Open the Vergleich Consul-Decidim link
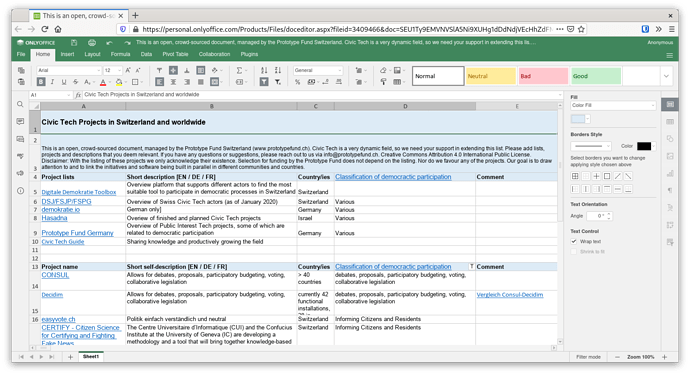 click(x=510, y=295)
